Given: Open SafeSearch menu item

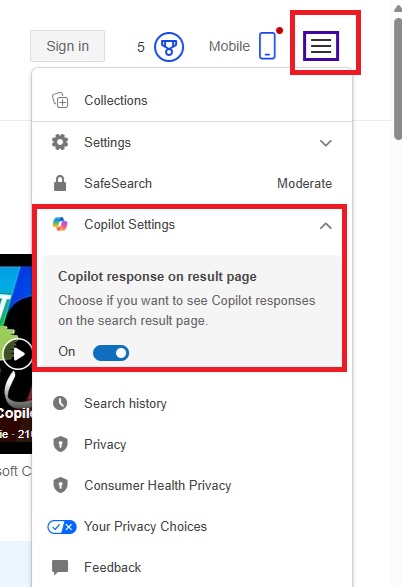Looking at the screenshot, I should (x=192, y=183).
